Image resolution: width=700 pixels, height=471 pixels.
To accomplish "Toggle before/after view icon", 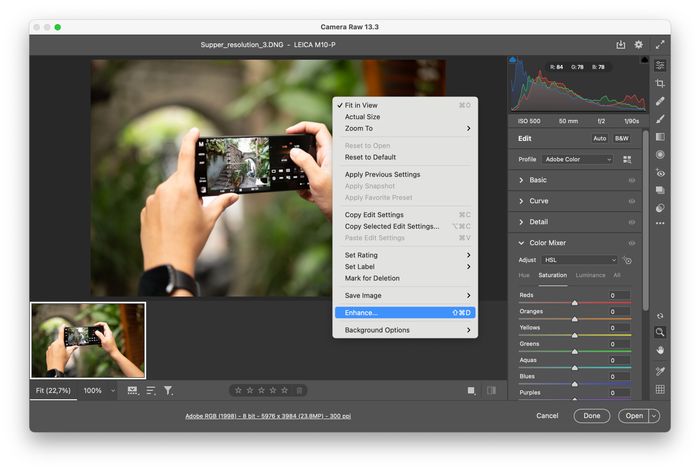I will [492, 391].
